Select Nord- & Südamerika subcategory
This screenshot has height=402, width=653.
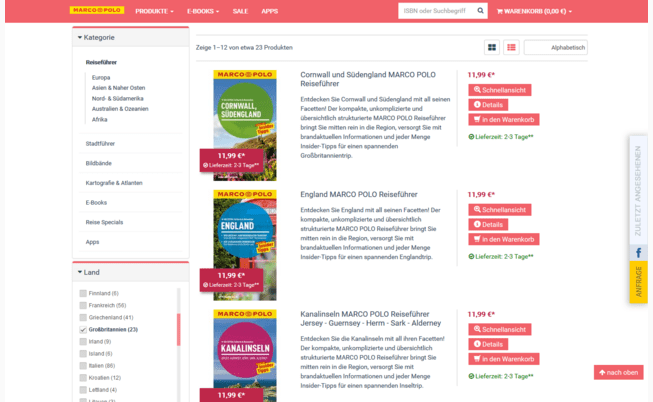pyautogui.click(x=118, y=98)
